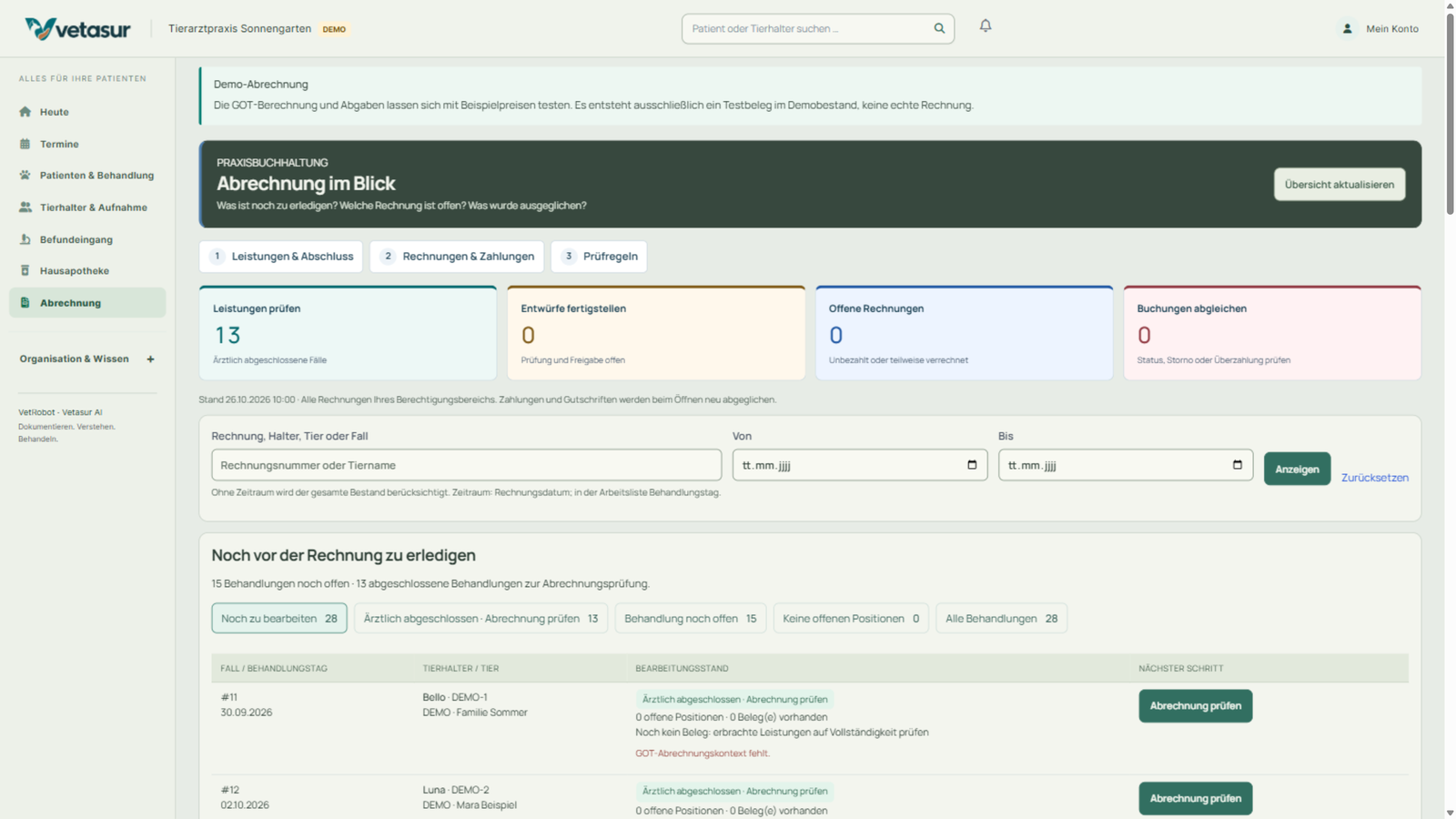Open the Buchungen abgleichen card
Image resolution: width=1456 pixels, height=819 pixels.
click(1272, 333)
